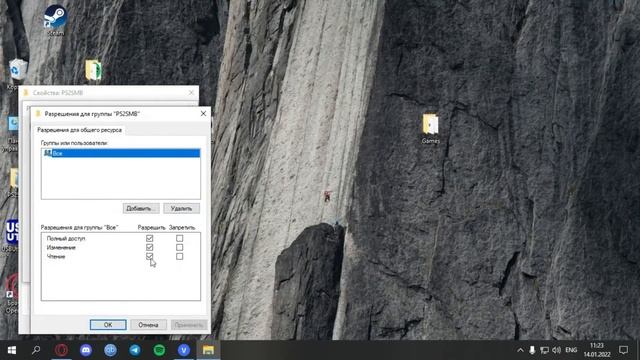Open the Steam desktop shortcut
This screenshot has width=640, height=360.
click(56, 20)
